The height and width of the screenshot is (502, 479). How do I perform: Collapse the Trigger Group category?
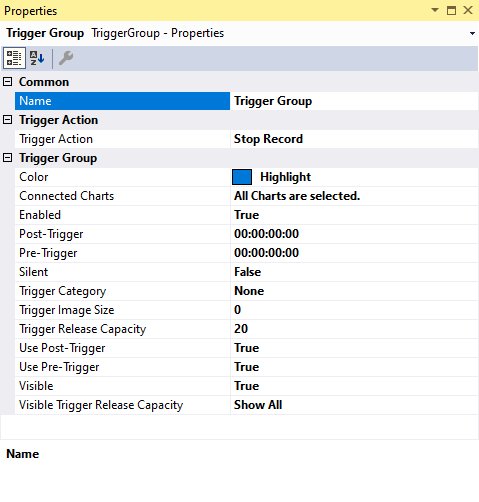[x=7, y=158]
